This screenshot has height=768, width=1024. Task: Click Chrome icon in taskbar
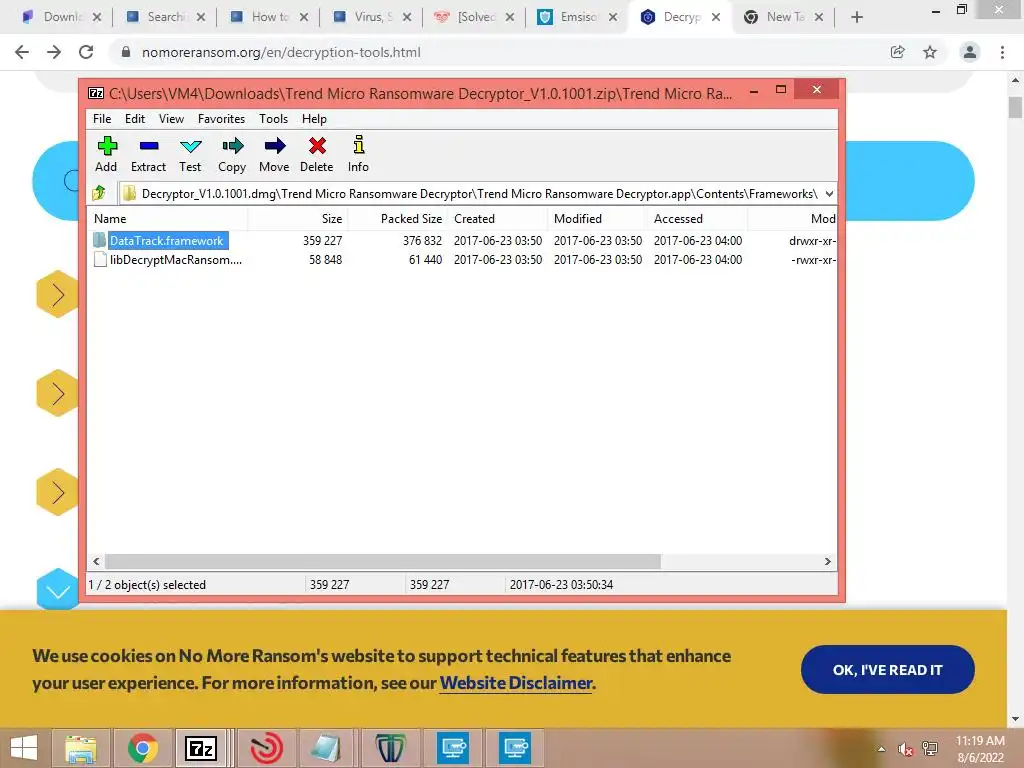pyautogui.click(x=142, y=748)
